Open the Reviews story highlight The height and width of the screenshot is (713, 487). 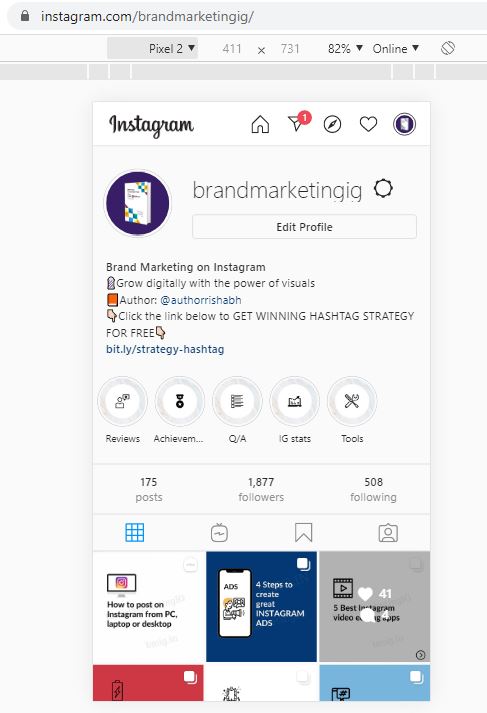(123, 402)
